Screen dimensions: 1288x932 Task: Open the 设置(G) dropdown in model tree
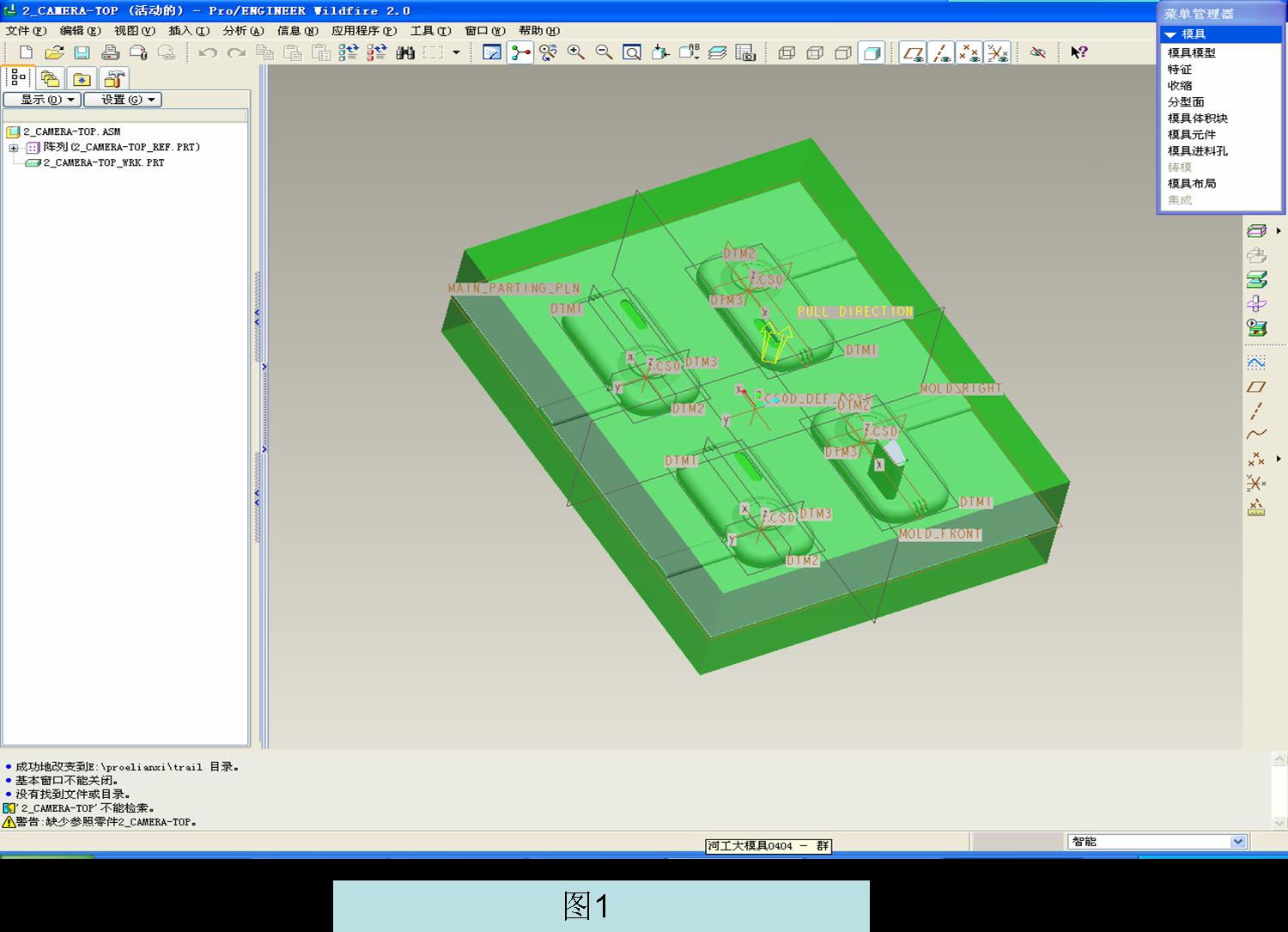(123, 100)
